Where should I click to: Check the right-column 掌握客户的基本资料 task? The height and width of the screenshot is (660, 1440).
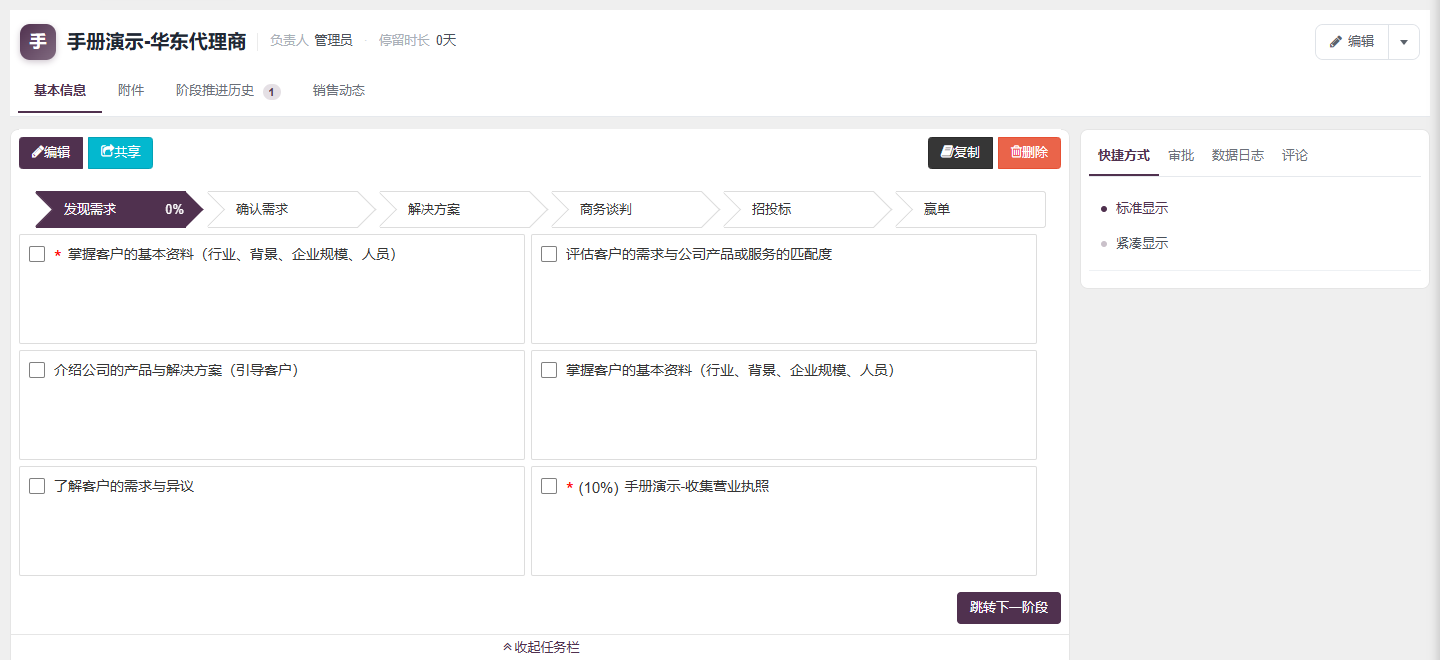click(x=549, y=370)
